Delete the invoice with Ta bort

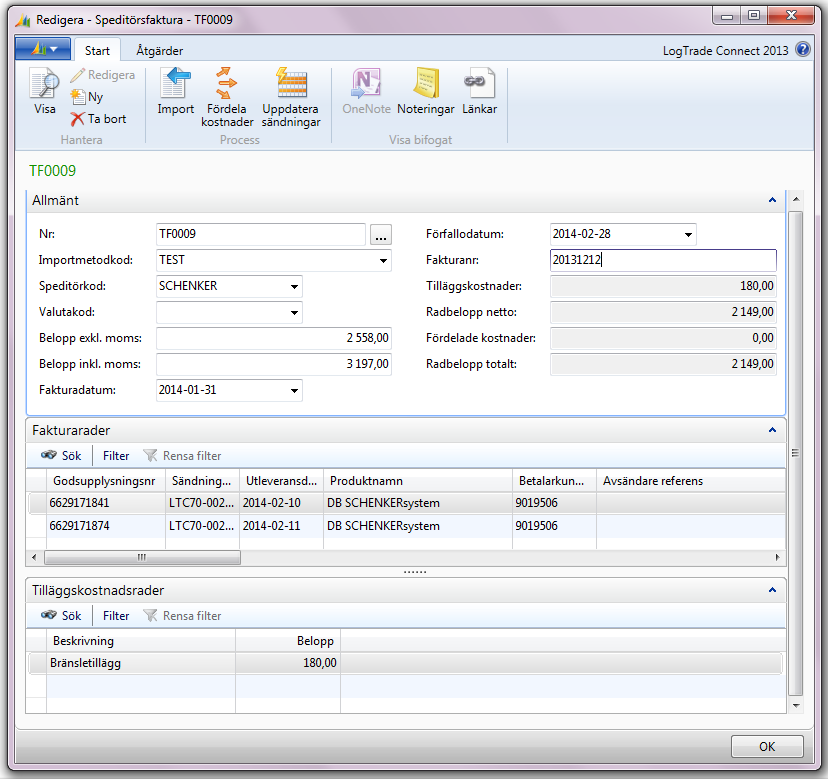(98, 119)
